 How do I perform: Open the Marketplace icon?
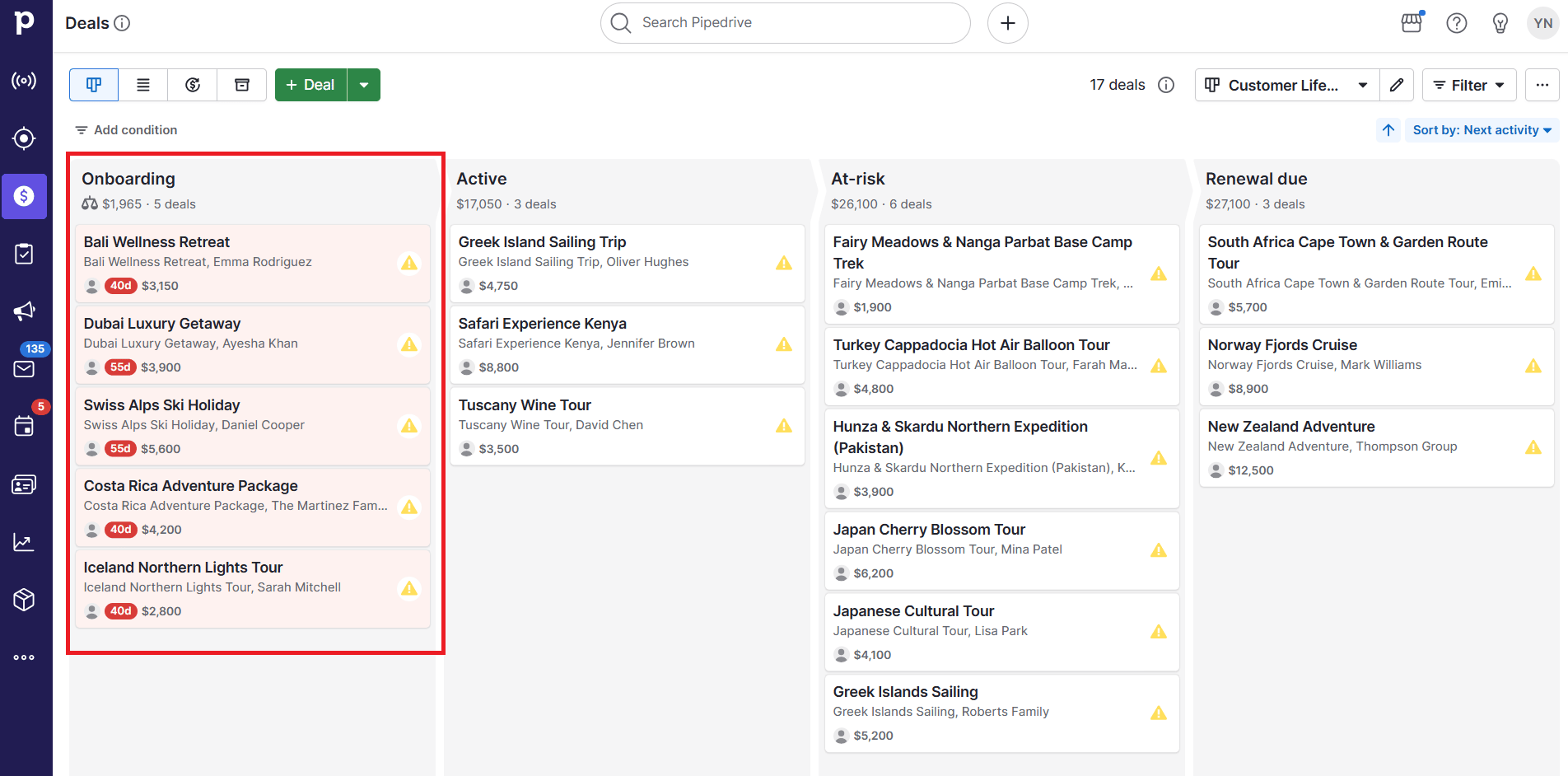1412,23
